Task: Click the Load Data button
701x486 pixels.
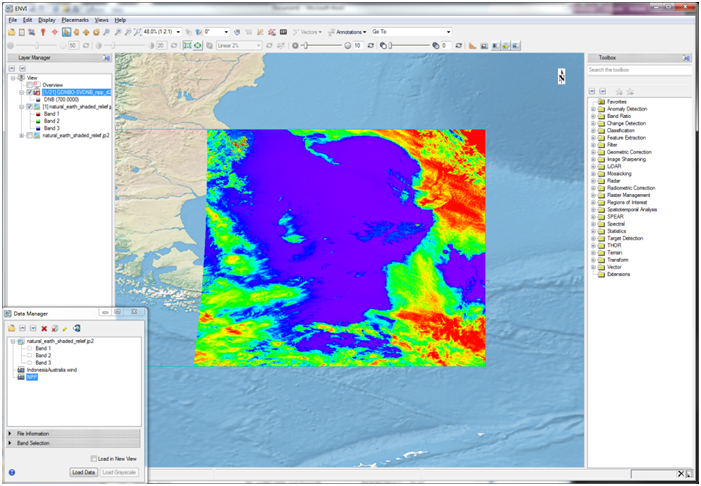Action: click(83, 472)
